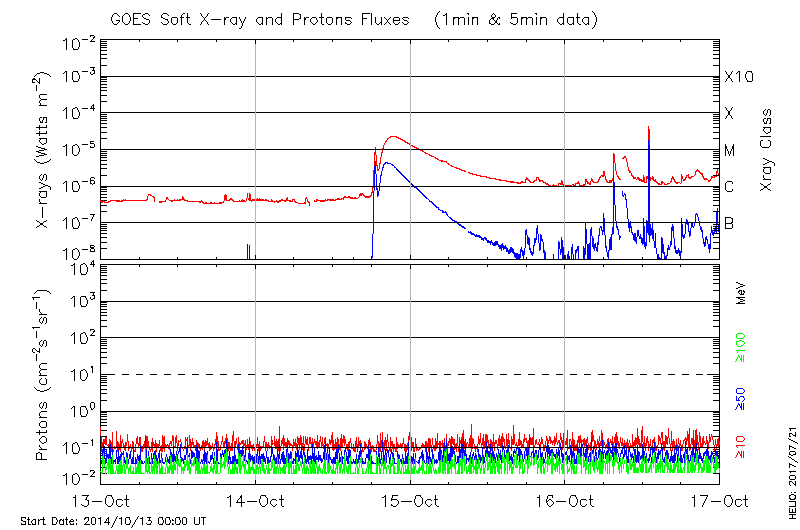Viewport: 800px width, 530px height.
Task: Select the 17-Oct date tick label
Action: [719, 500]
